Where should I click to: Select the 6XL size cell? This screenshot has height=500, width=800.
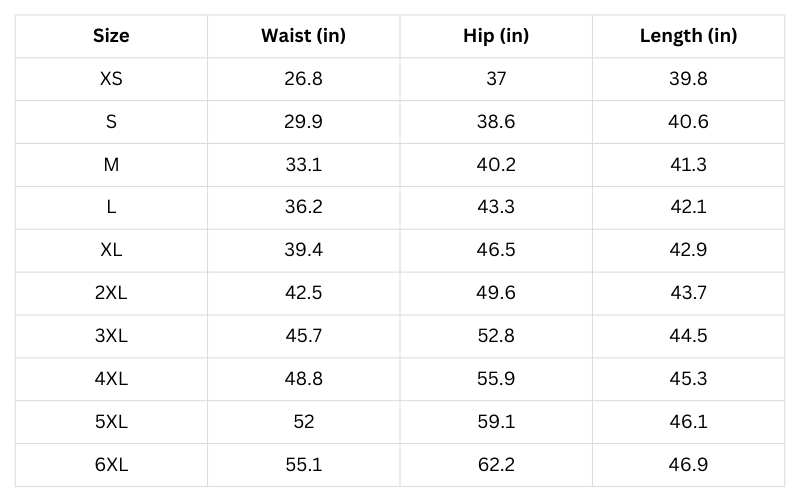[x=111, y=464]
